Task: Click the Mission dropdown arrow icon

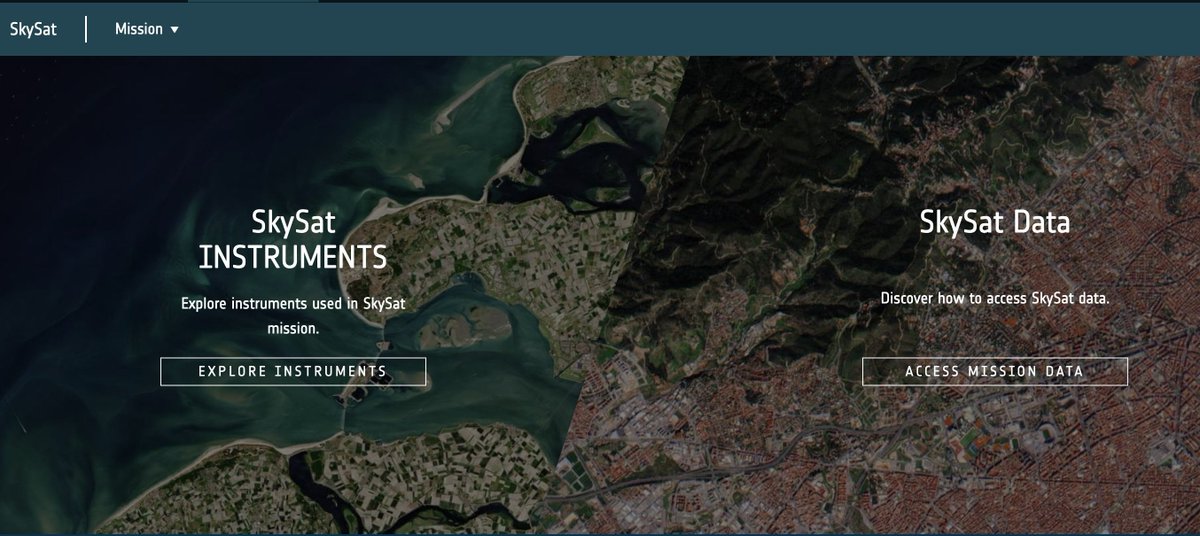Action: point(174,30)
